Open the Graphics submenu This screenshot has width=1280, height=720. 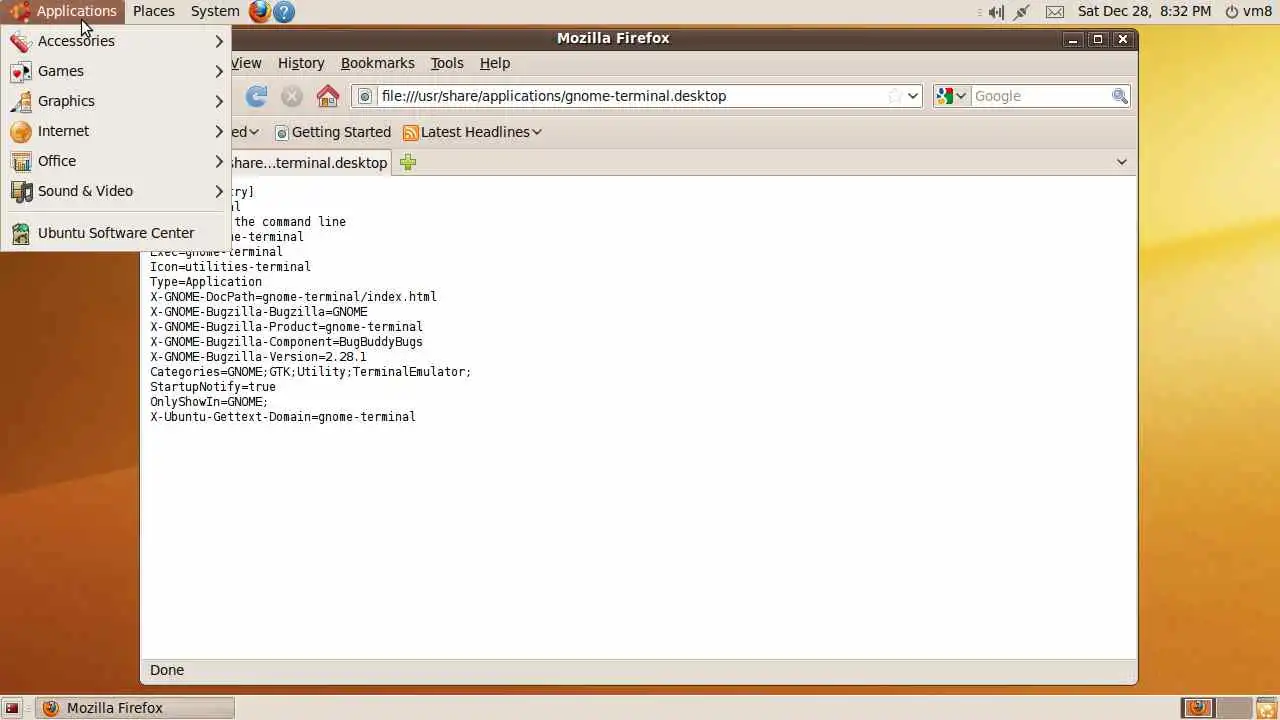click(116, 101)
